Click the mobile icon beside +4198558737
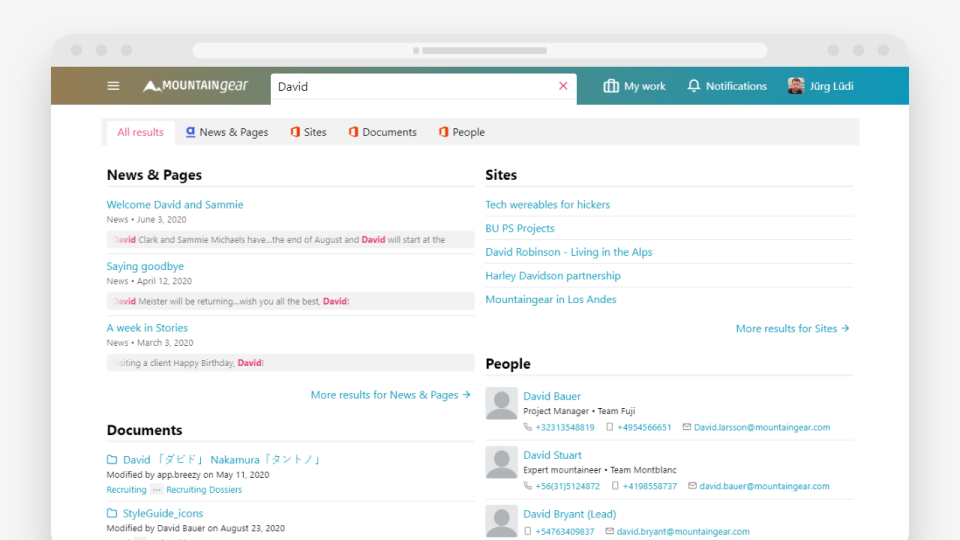 (615, 486)
